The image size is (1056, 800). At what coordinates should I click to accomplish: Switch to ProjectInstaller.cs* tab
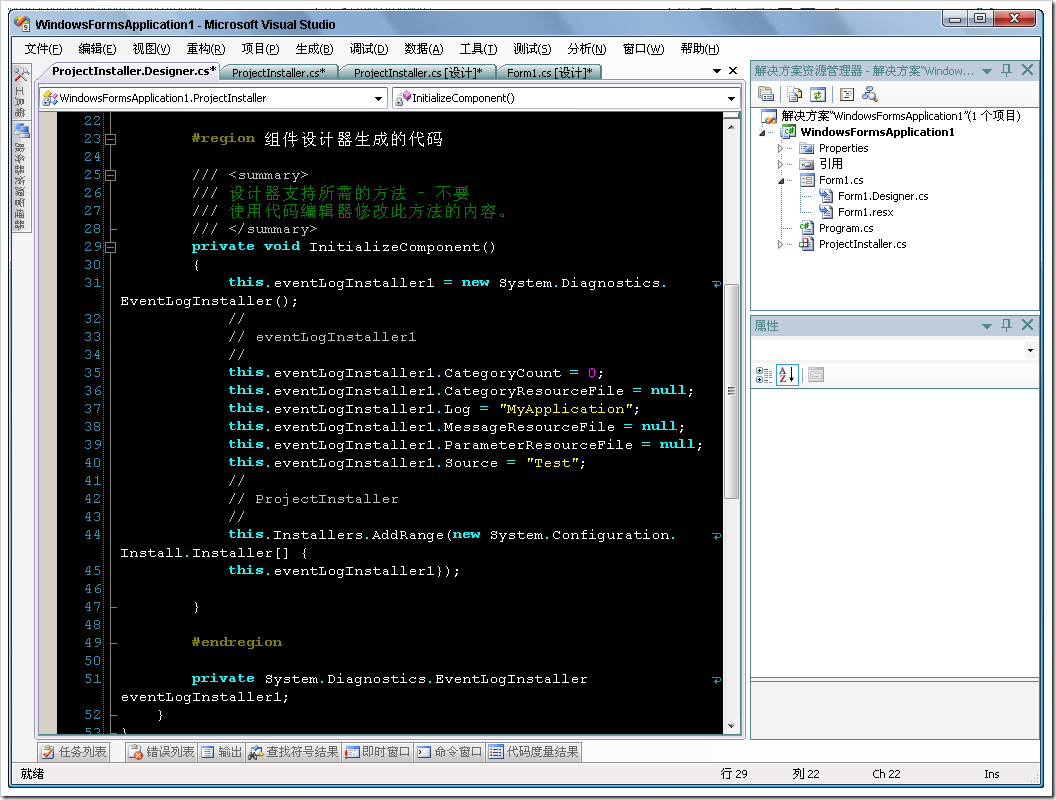(278, 73)
